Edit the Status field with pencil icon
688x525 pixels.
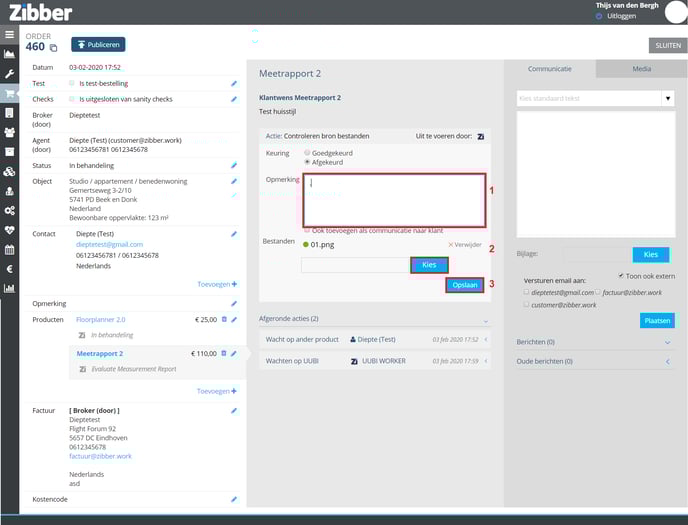click(234, 165)
